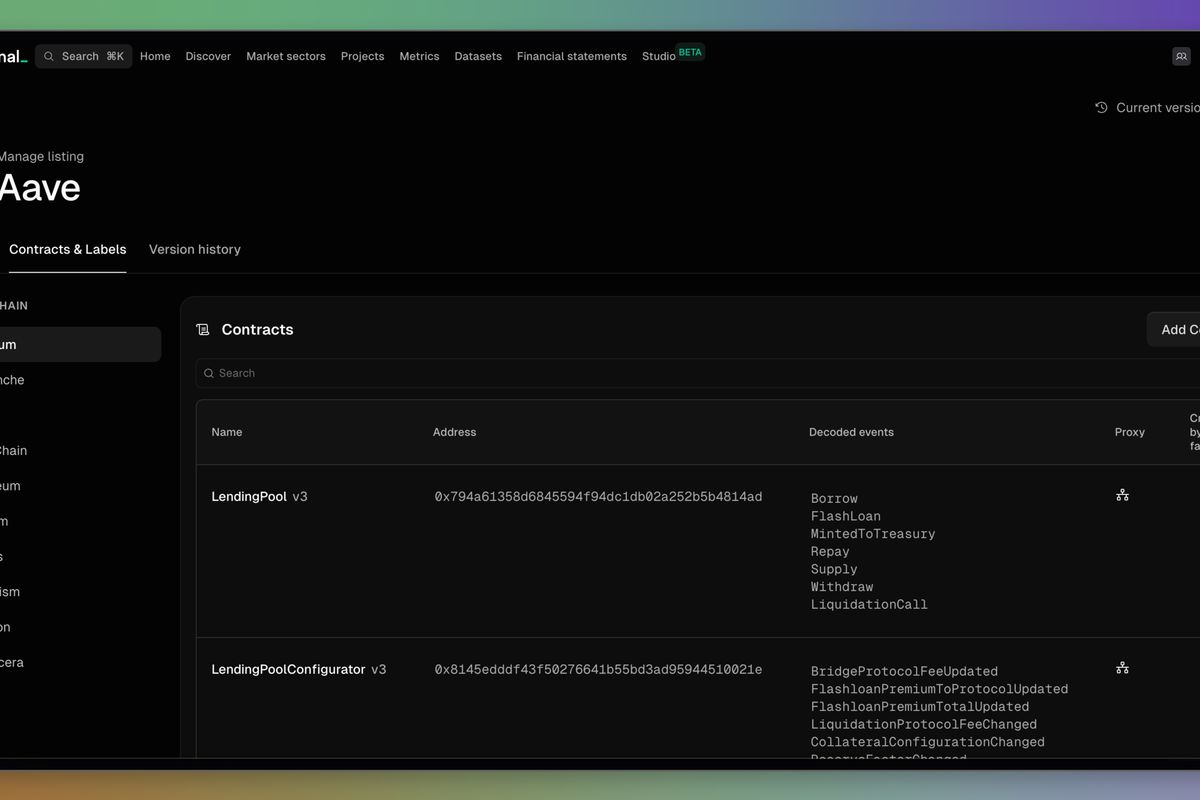Select the chain item ending in 'Chain'
The width and height of the screenshot is (1200, 800).
[x=14, y=450]
